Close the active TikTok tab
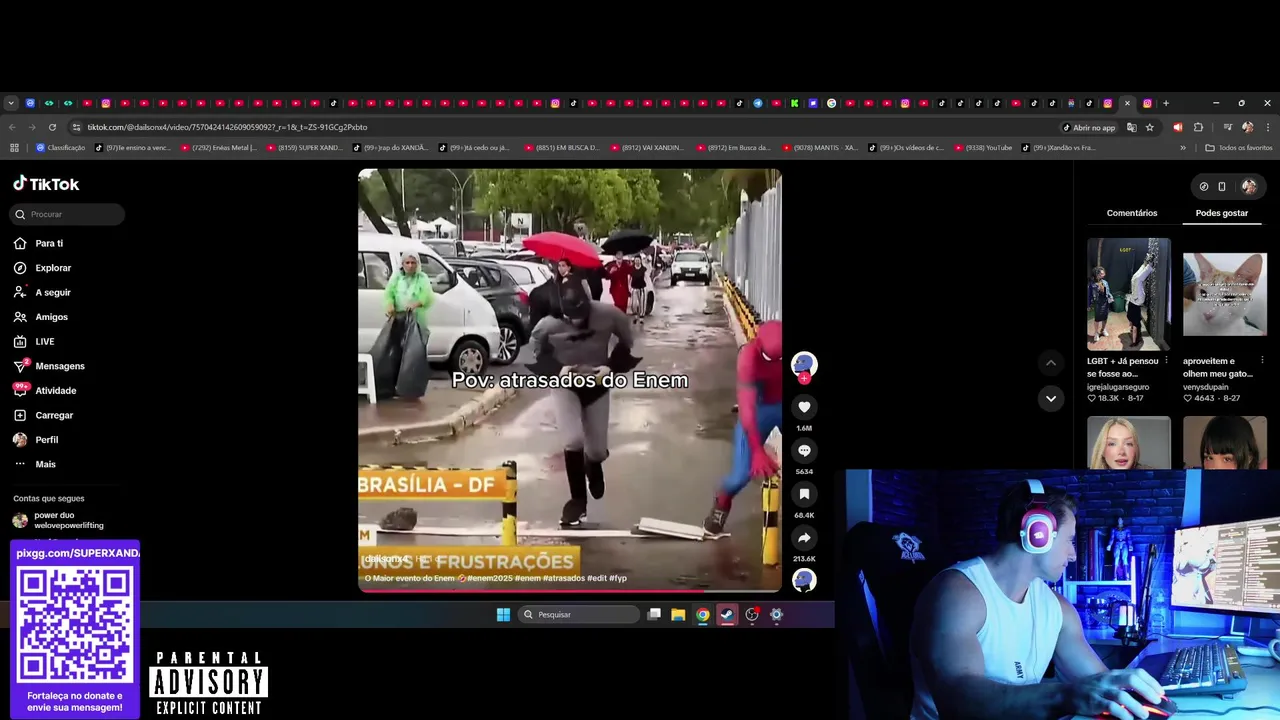This screenshot has width=1280, height=720. coord(1127,103)
